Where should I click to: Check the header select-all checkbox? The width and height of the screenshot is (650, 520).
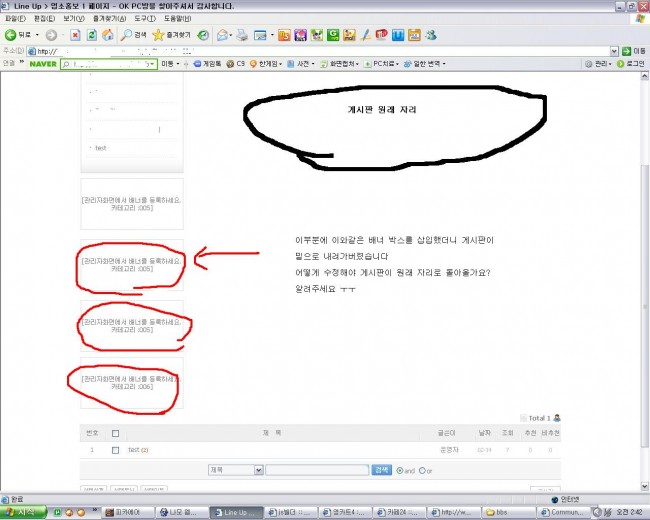click(115, 433)
